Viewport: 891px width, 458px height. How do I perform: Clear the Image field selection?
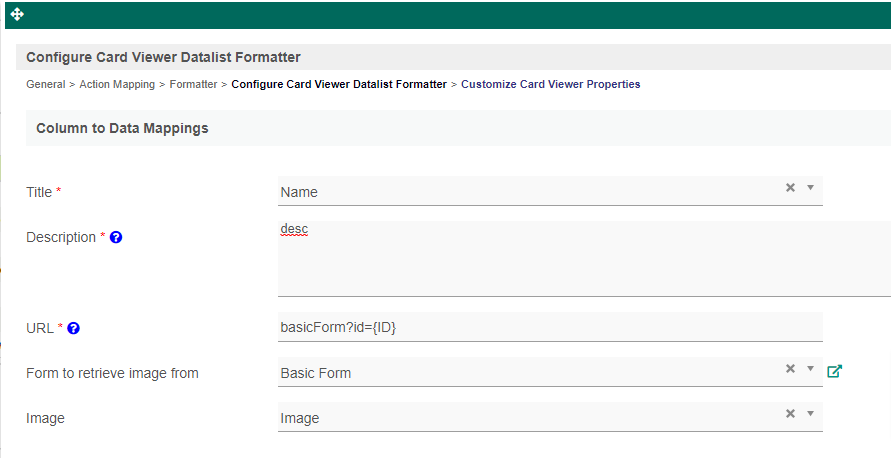coord(790,414)
